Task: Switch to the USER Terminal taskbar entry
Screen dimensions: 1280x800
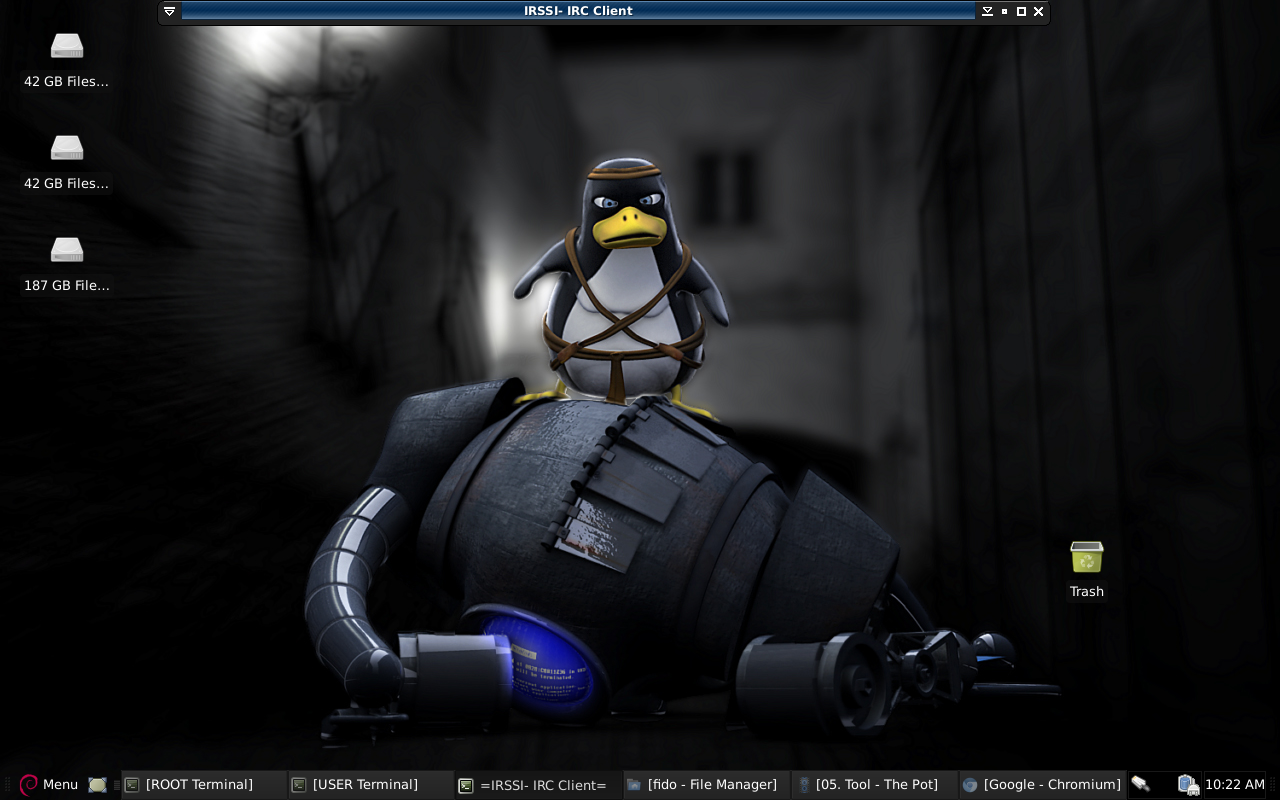Action: coord(370,785)
